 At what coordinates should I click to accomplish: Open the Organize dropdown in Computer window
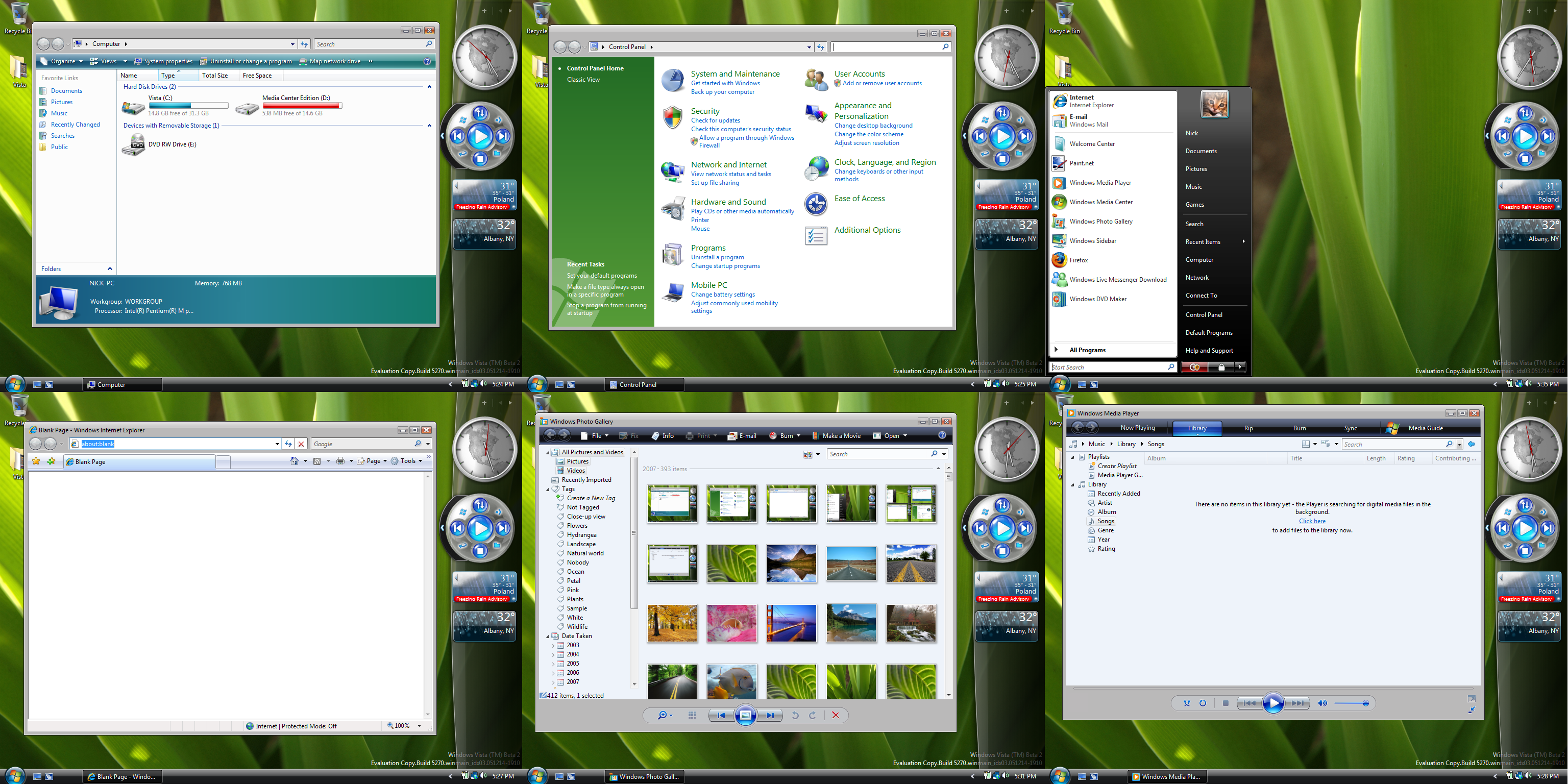61,61
